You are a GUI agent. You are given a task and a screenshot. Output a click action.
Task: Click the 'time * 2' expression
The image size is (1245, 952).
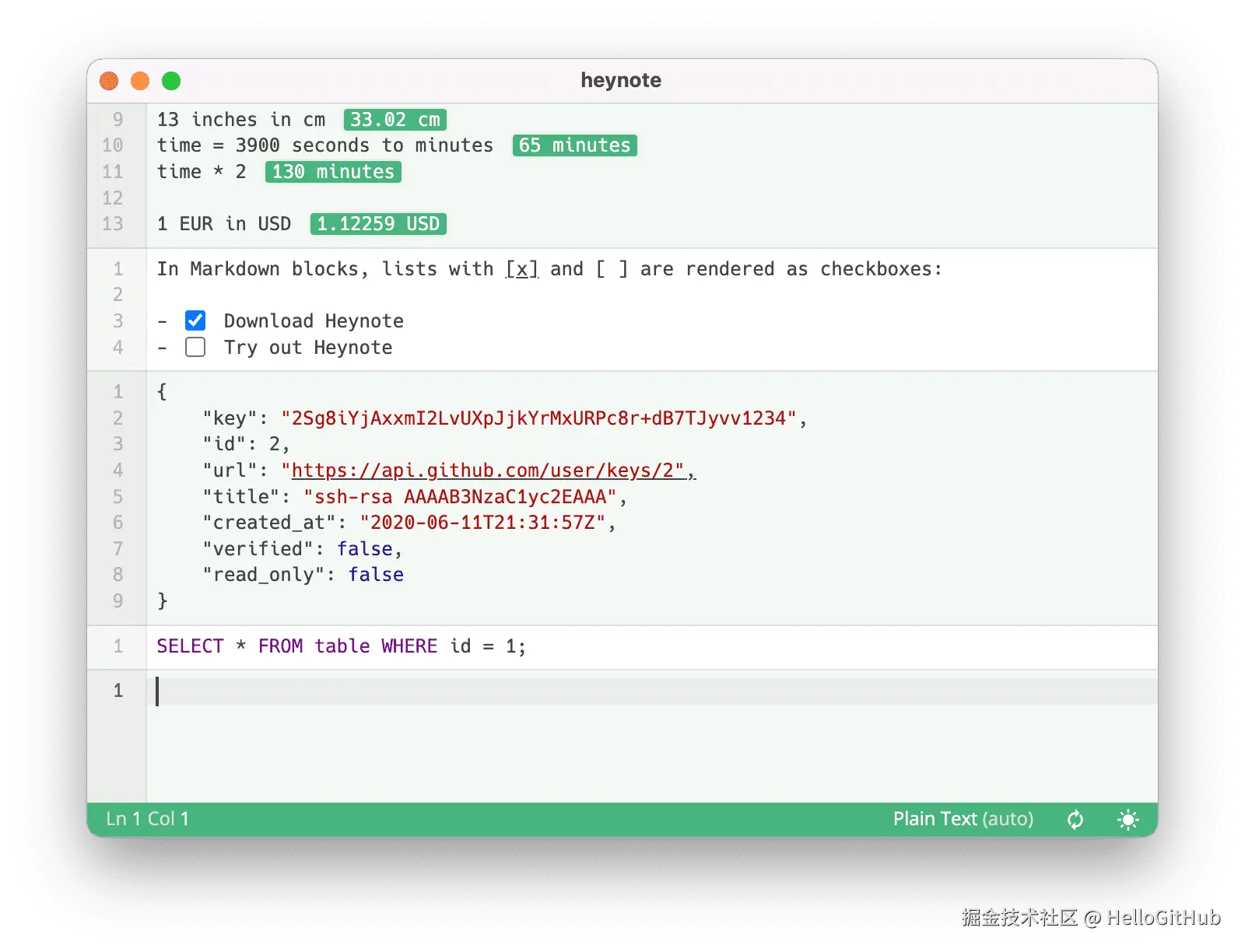click(202, 172)
